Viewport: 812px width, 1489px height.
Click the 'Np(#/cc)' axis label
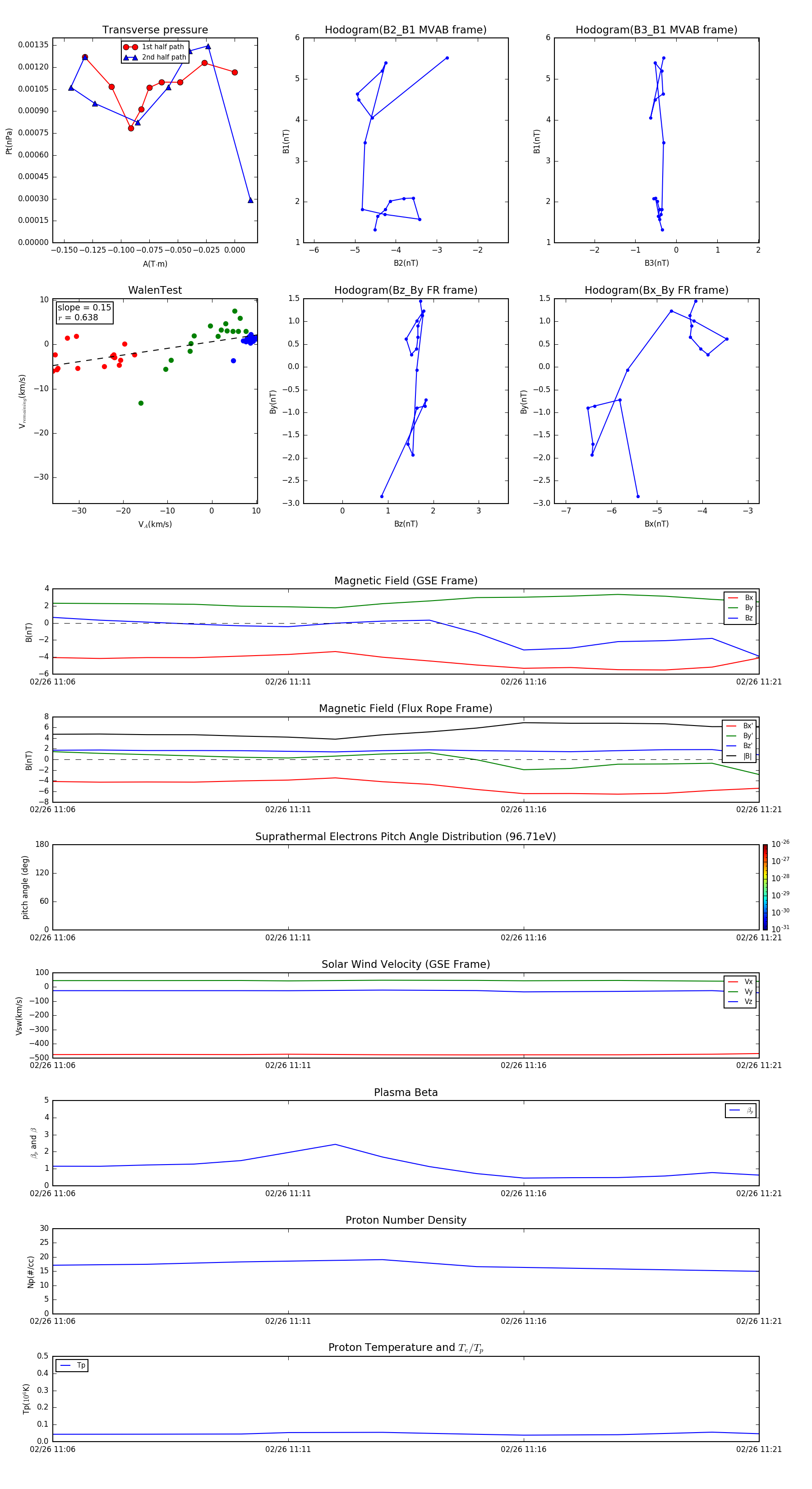[x=31, y=1272]
